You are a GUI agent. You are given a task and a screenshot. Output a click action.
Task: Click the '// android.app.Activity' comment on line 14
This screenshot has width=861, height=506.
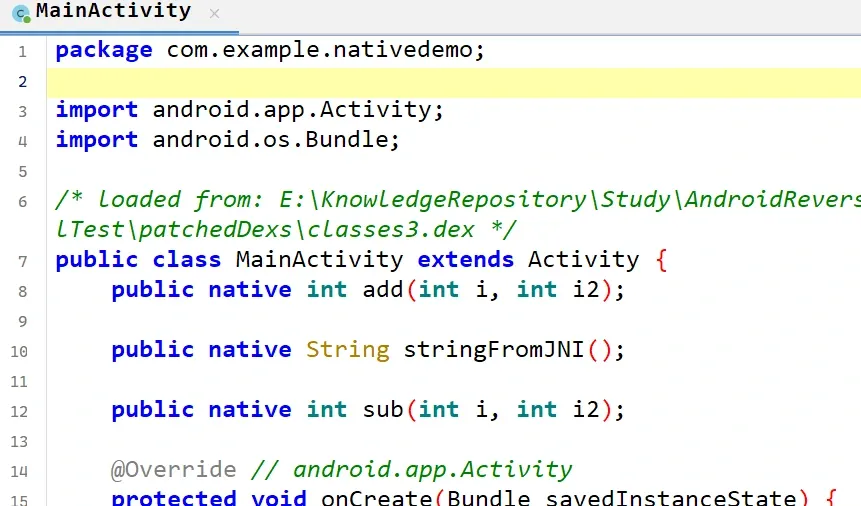coord(412,469)
